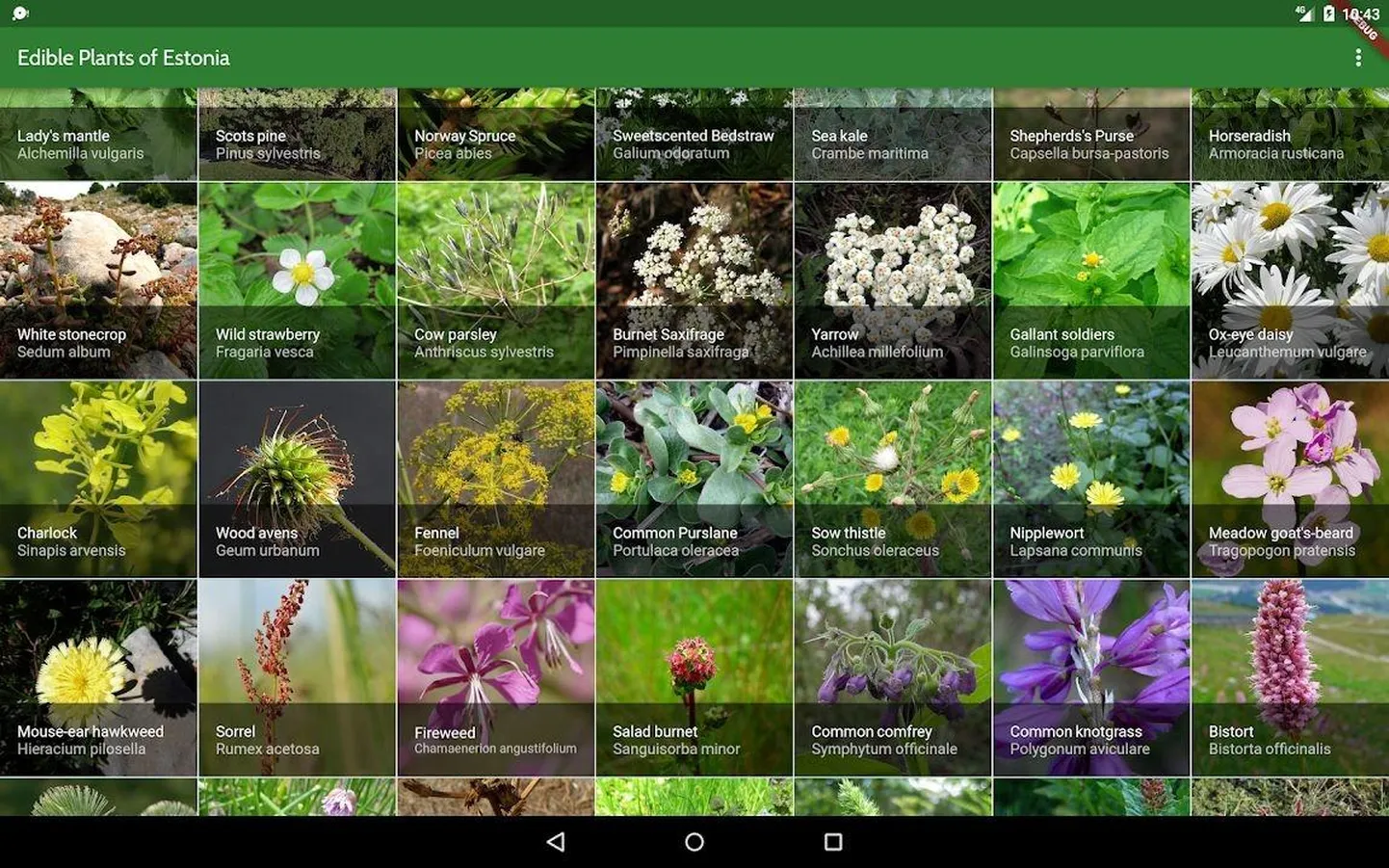Open the White stonecrop tile

pos(98,280)
